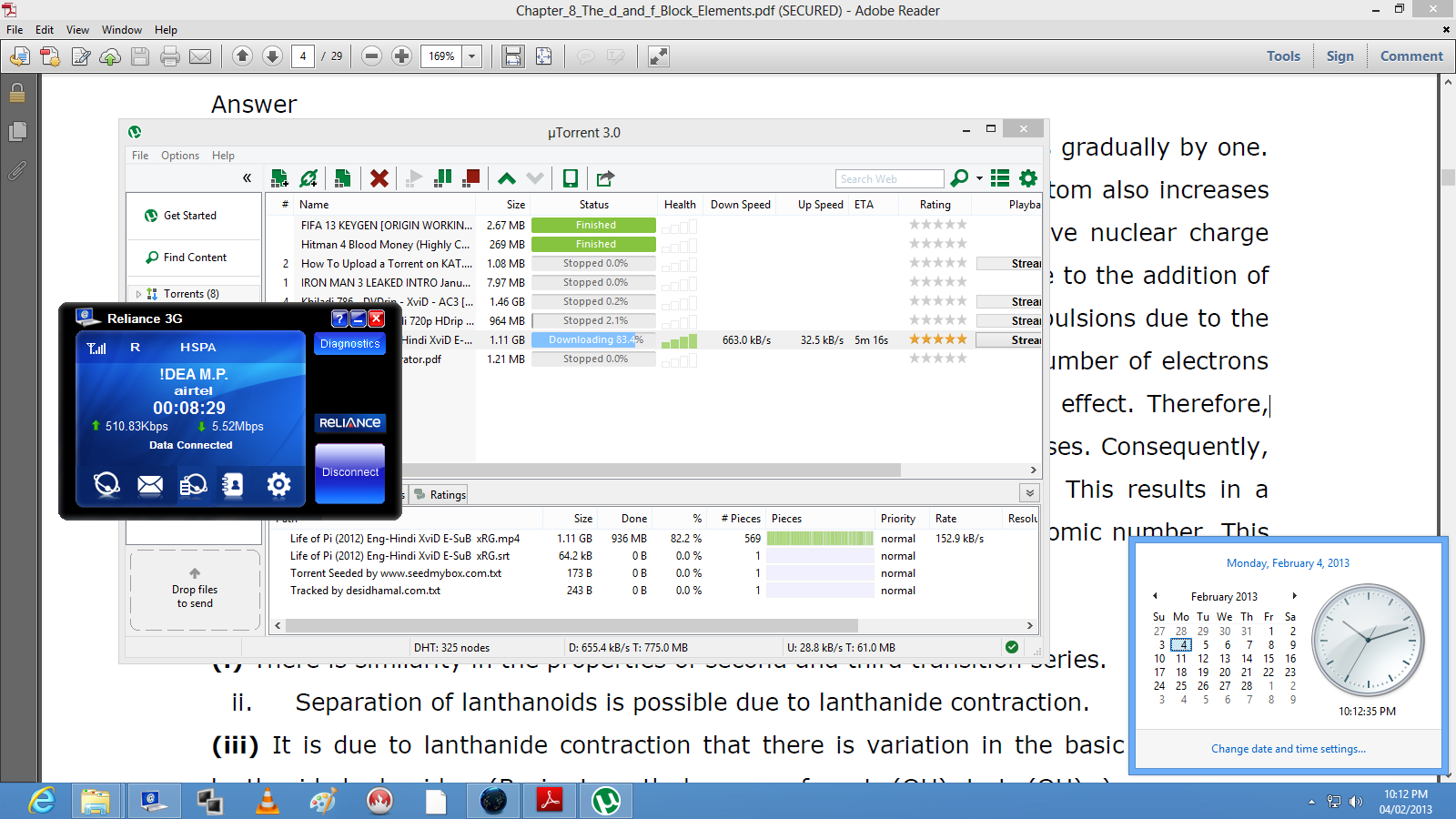Open the Sign pane in Adobe Reader
1456x819 pixels.
pyautogui.click(x=1340, y=56)
